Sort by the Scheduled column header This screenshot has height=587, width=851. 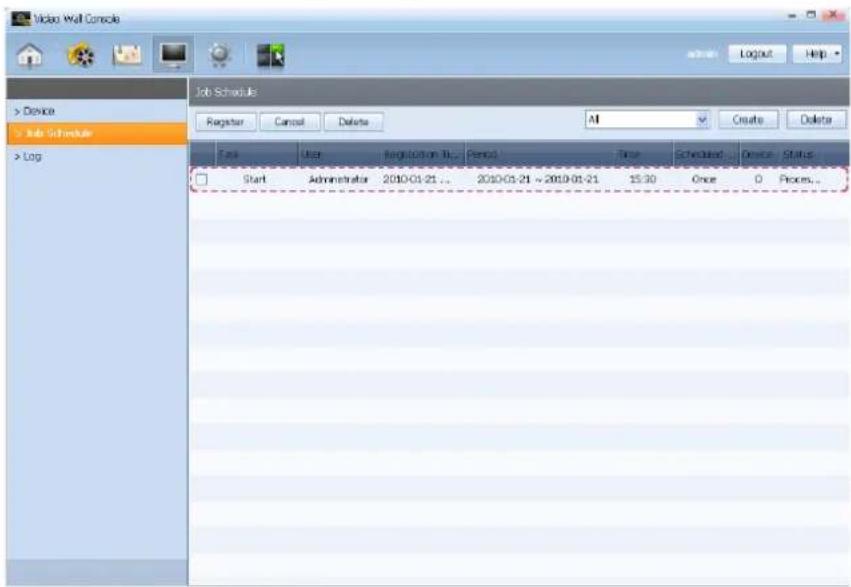click(706, 154)
